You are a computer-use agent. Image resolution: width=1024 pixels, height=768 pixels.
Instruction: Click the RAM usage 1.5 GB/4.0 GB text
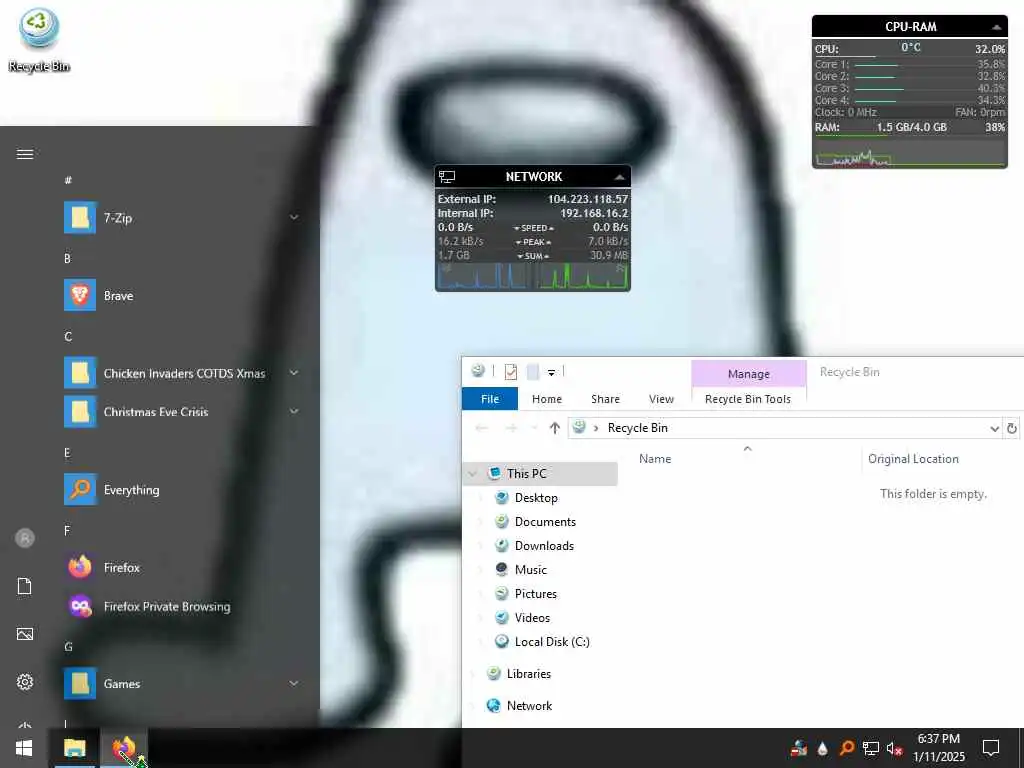point(911,127)
